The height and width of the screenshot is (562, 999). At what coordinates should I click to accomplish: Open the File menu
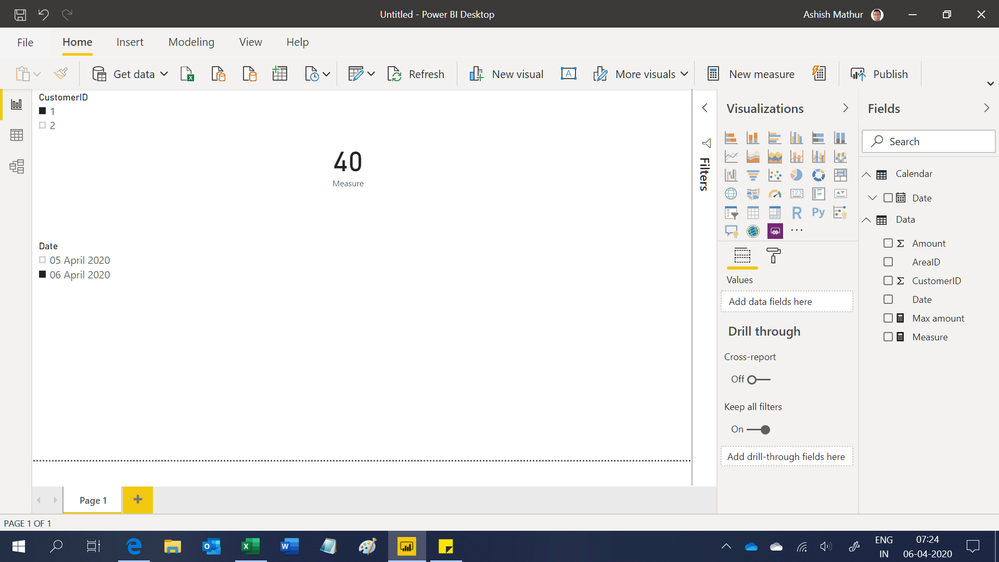tap(25, 42)
